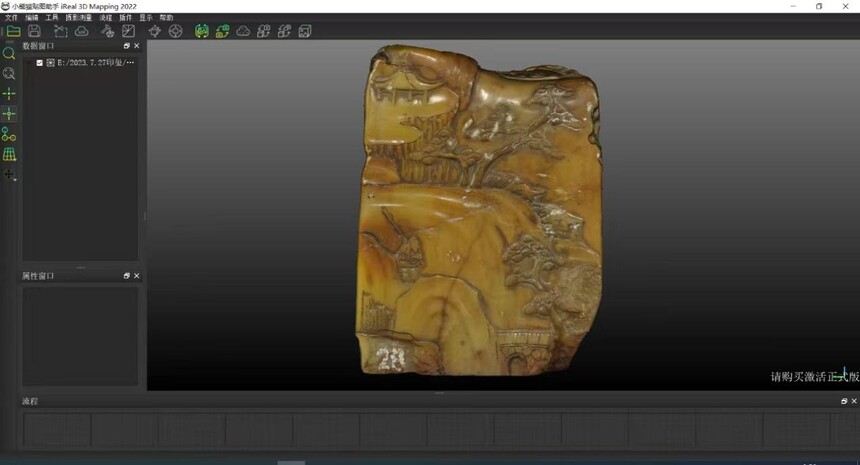The image size is (860, 465).
Task: Close the 属性窗口 panel
Action: click(137, 276)
